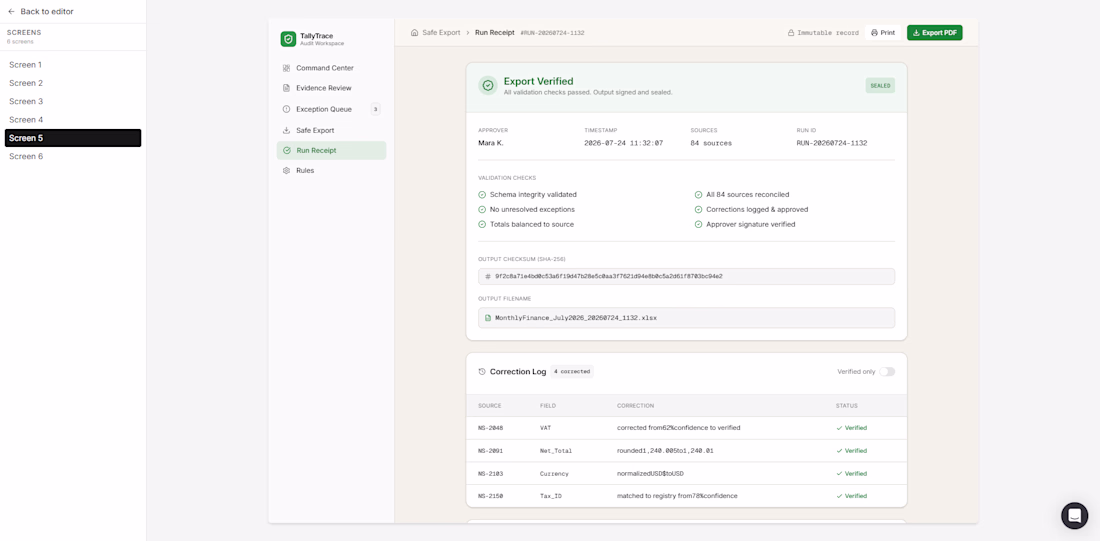The image size is (1100, 541).
Task: Click the Correction Log history icon
Action: [x=482, y=372]
